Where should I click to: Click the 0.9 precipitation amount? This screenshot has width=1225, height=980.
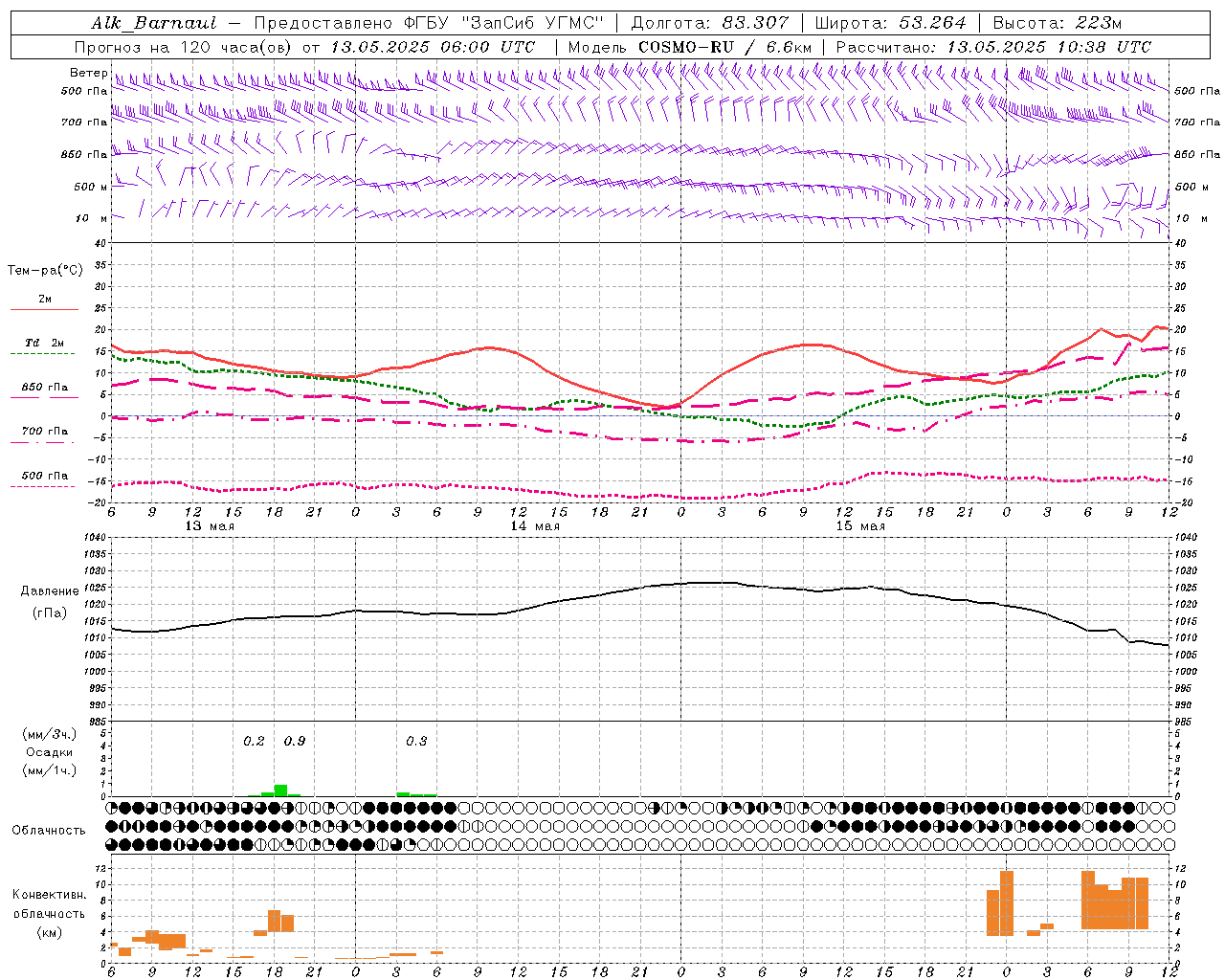click(x=295, y=742)
